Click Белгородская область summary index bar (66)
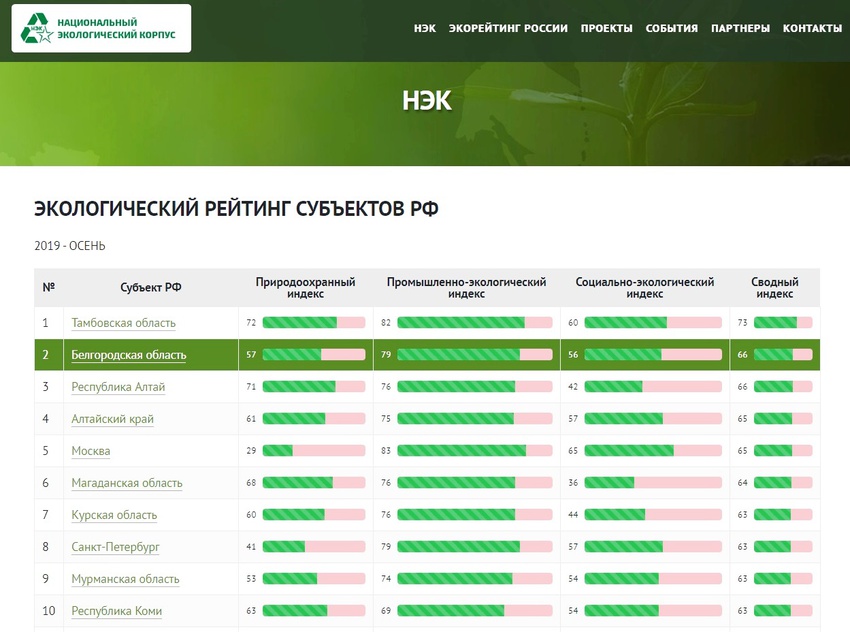This screenshot has height=632, width=850. (x=783, y=354)
